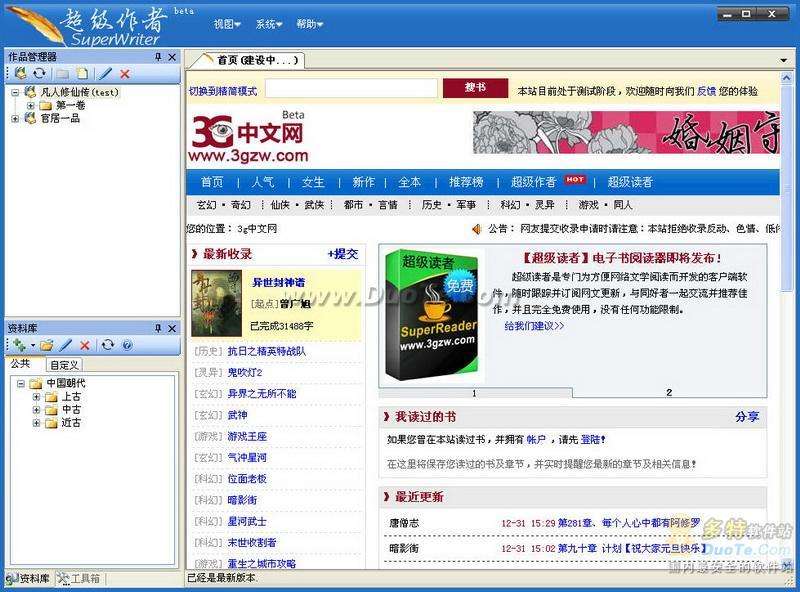Open the 帮助 menu
This screenshot has height=592, width=800.
point(310,24)
